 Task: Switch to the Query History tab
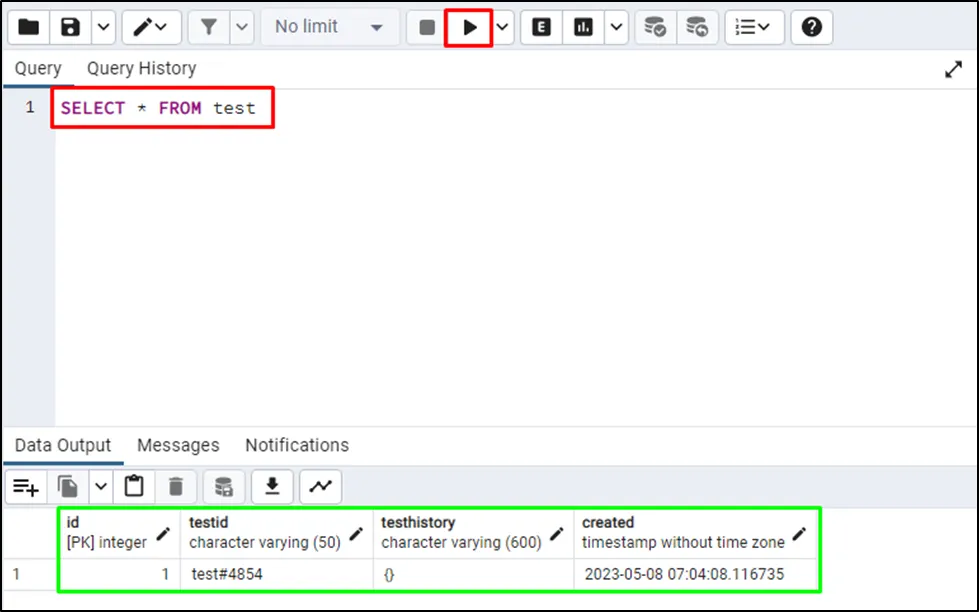(x=141, y=68)
